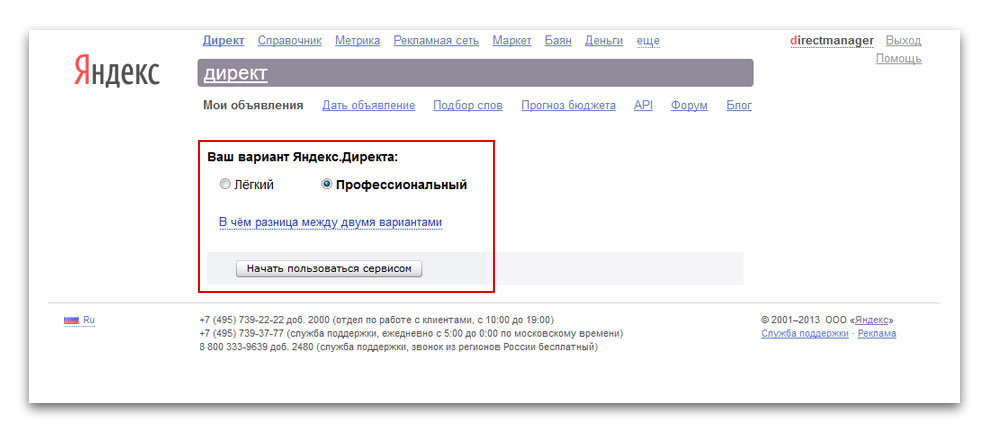Open the difference between two variants link
Viewport: 990px width, 433px height.
click(330, 222)
